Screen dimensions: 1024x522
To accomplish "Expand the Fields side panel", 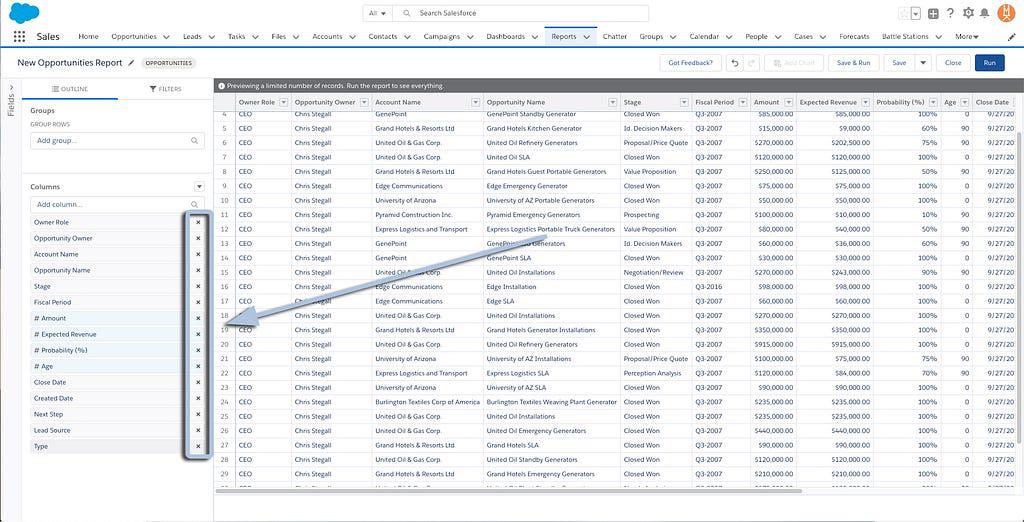I will point(11,100).
